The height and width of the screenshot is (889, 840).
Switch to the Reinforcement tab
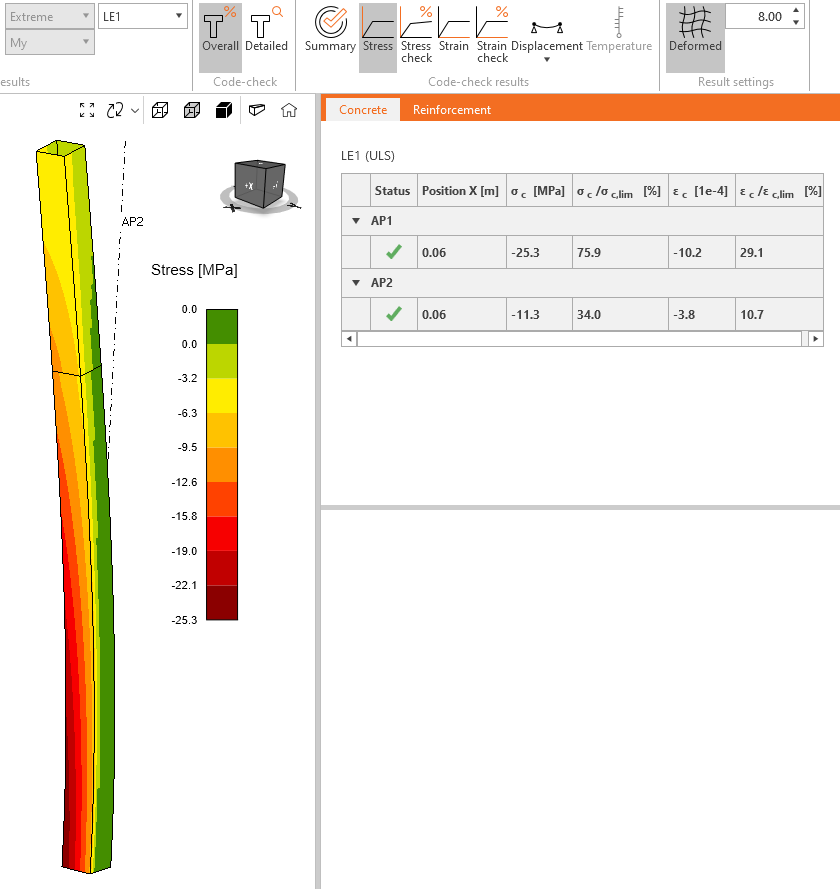click(x=452, y=110)
